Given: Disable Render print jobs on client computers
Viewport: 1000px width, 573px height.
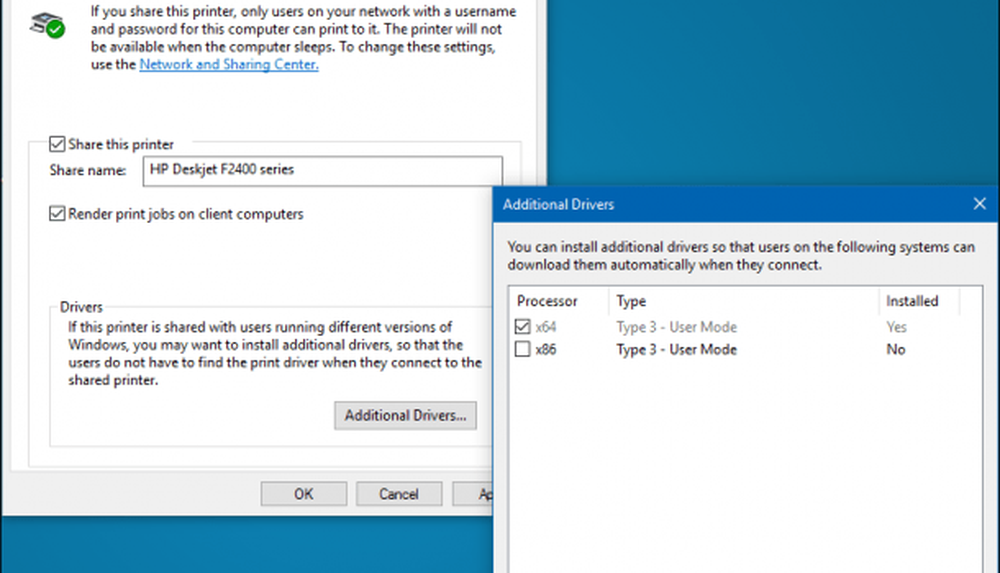Looking at the screenshot, I should point(57,213).
